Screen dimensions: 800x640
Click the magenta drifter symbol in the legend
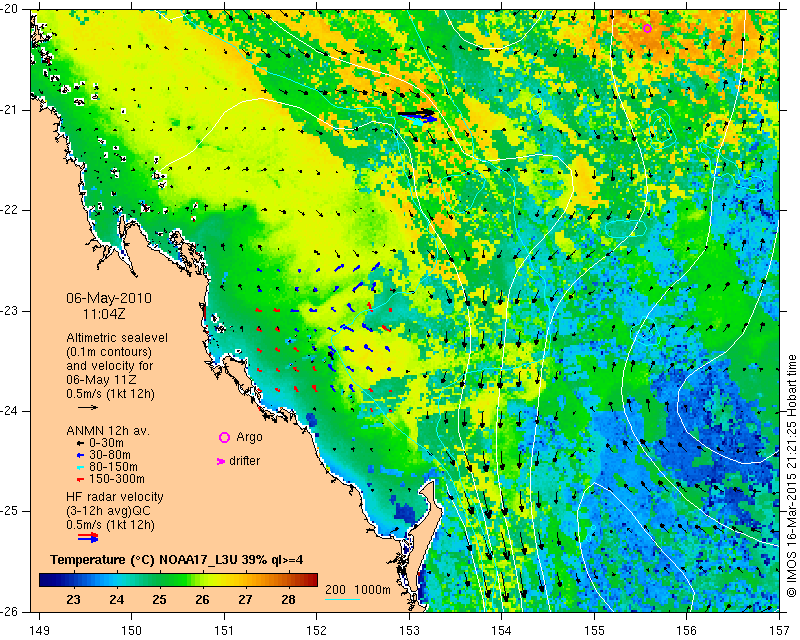point(221,461)
